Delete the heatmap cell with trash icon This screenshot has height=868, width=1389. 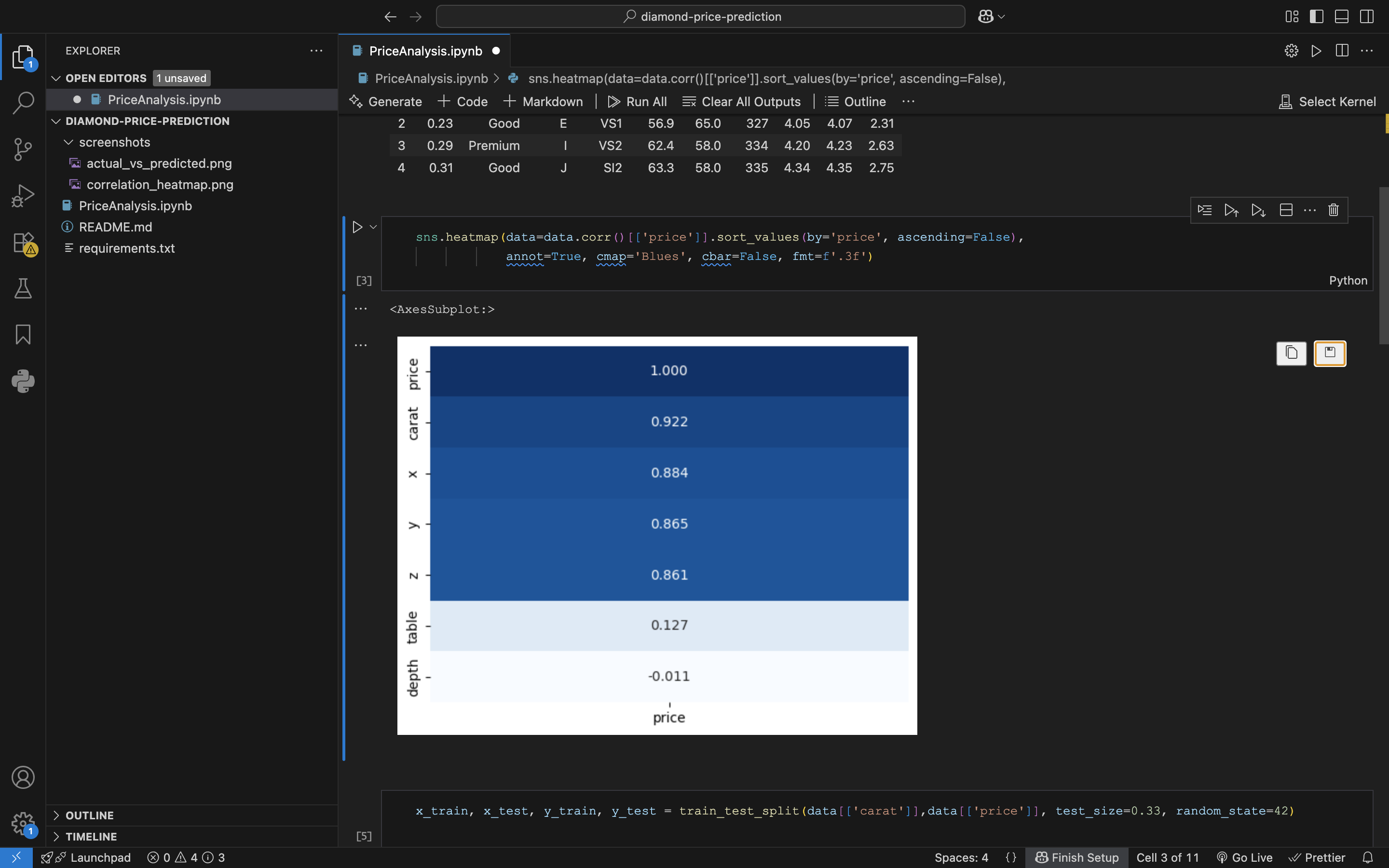(x=1334, y=210)
